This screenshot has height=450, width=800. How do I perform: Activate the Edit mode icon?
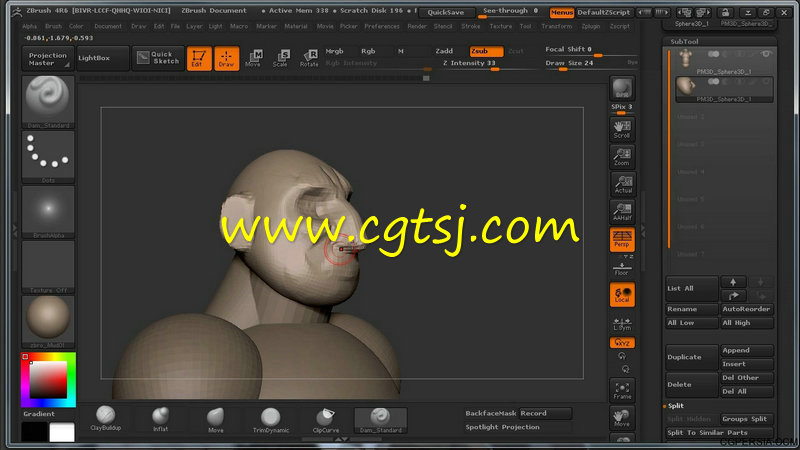pyautogui.click(x=199, y=58)
